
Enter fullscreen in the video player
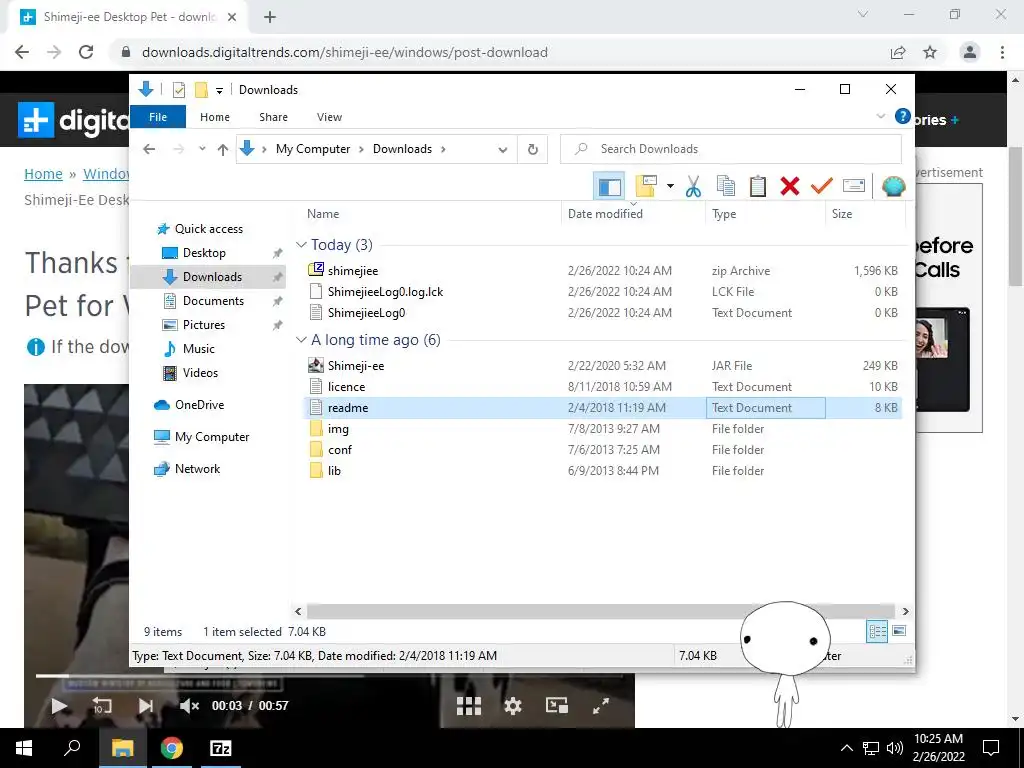tap(601, 705)
